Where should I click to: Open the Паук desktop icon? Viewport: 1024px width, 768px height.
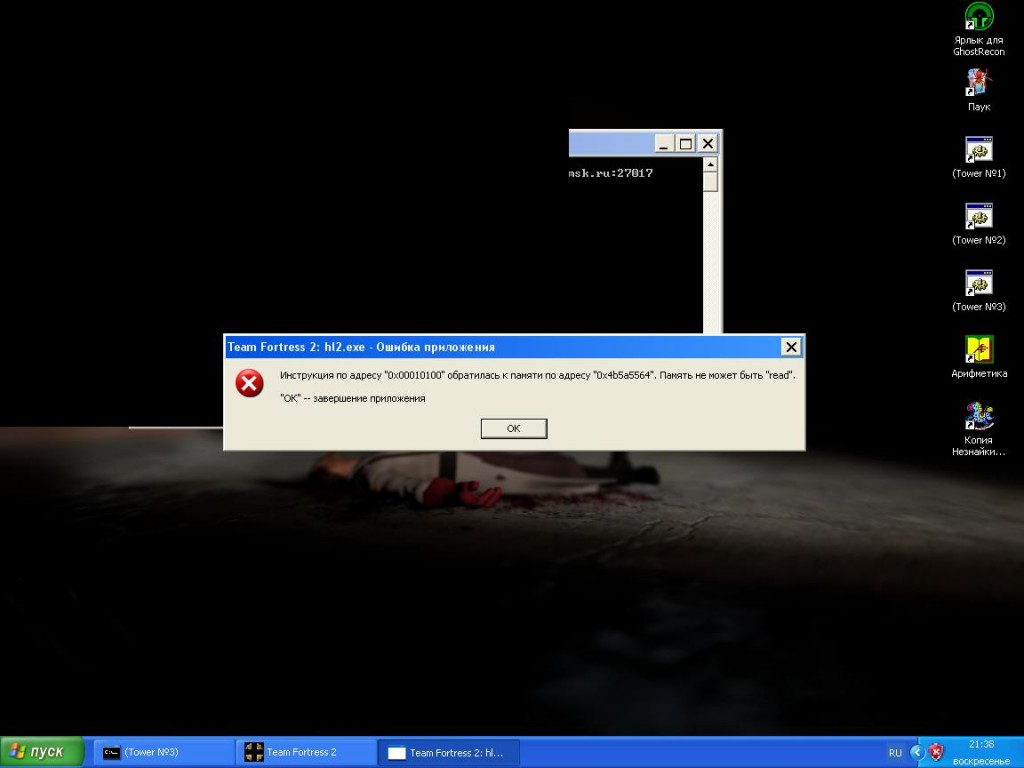[x=978, y=90]
